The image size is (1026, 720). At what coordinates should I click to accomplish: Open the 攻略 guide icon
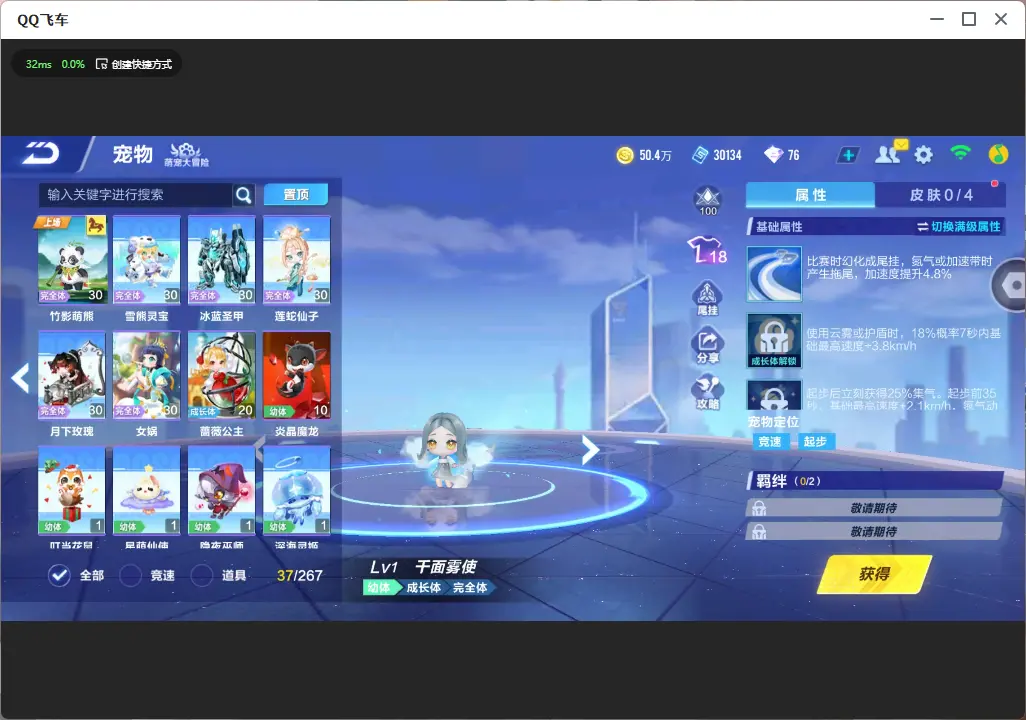tap(707, 393)
